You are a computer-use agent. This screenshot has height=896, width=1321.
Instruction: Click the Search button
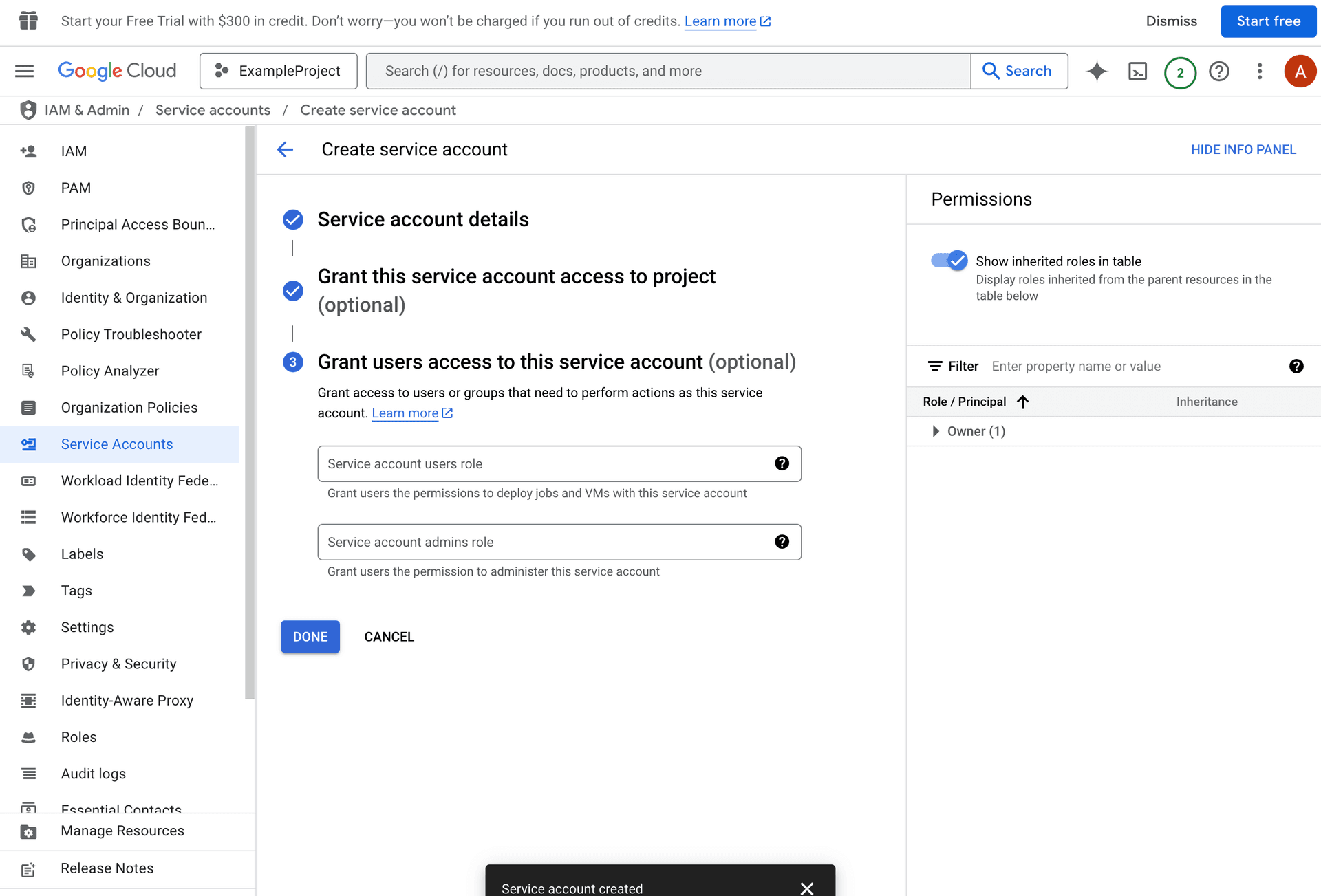pos(1019,71)
